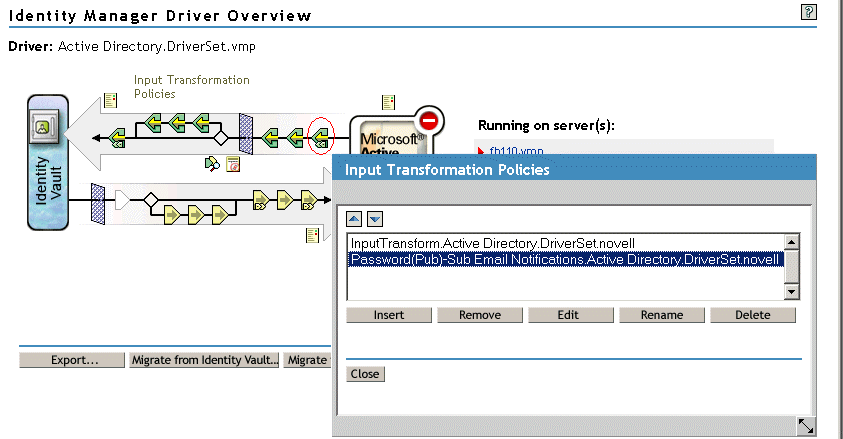Click the policy list scrollbar down arrow

[791, 292]
